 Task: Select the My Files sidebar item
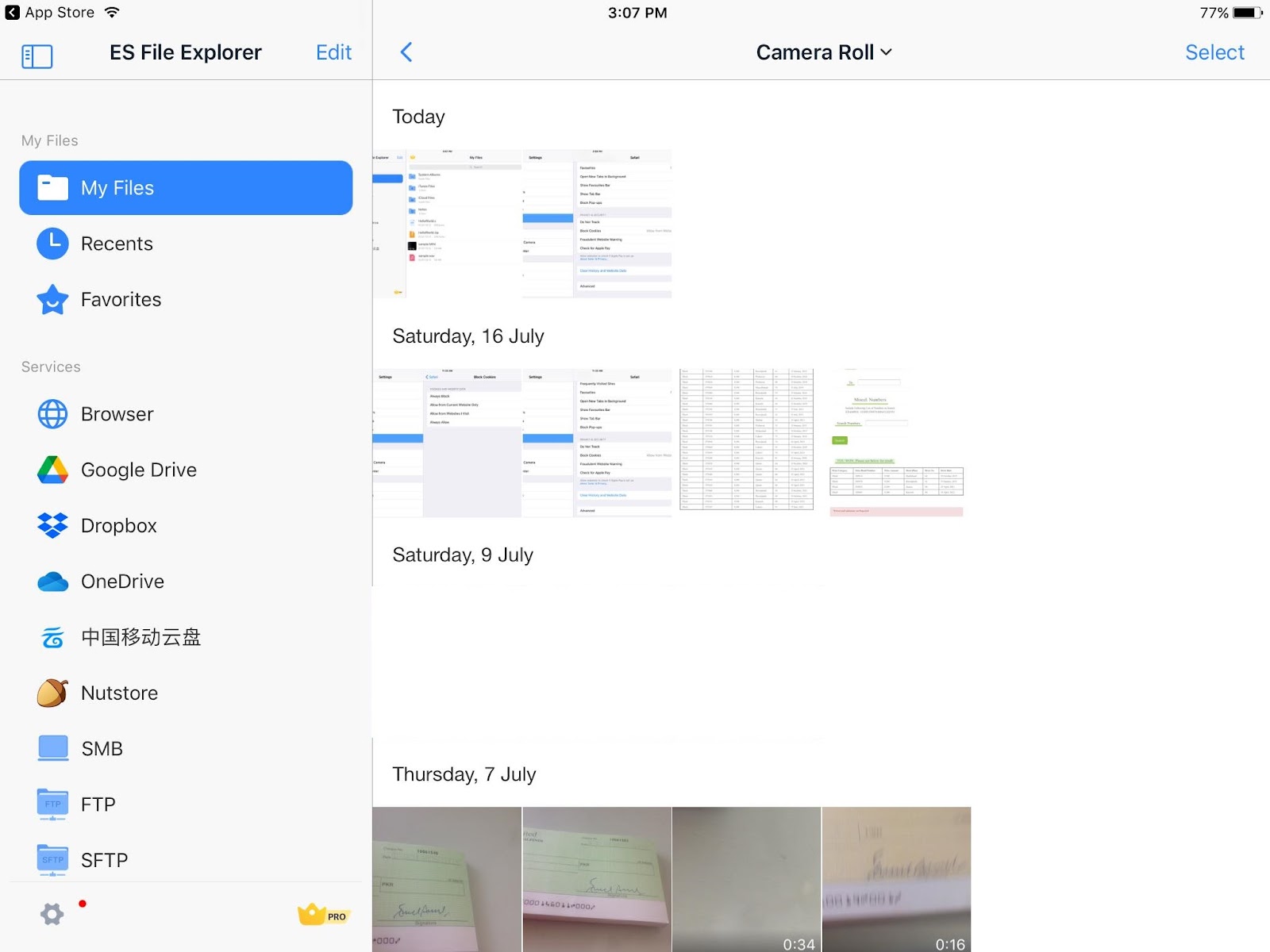click(x=186, y=188)
